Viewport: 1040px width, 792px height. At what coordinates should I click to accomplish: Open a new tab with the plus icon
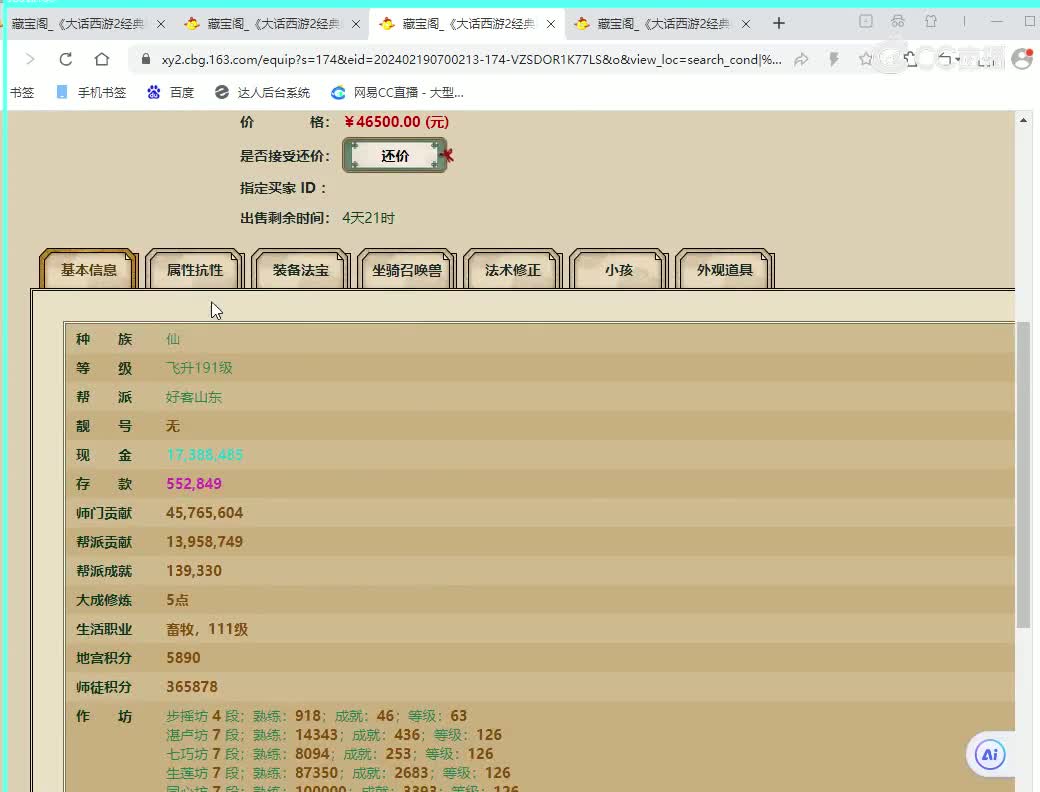click(779, 24)
